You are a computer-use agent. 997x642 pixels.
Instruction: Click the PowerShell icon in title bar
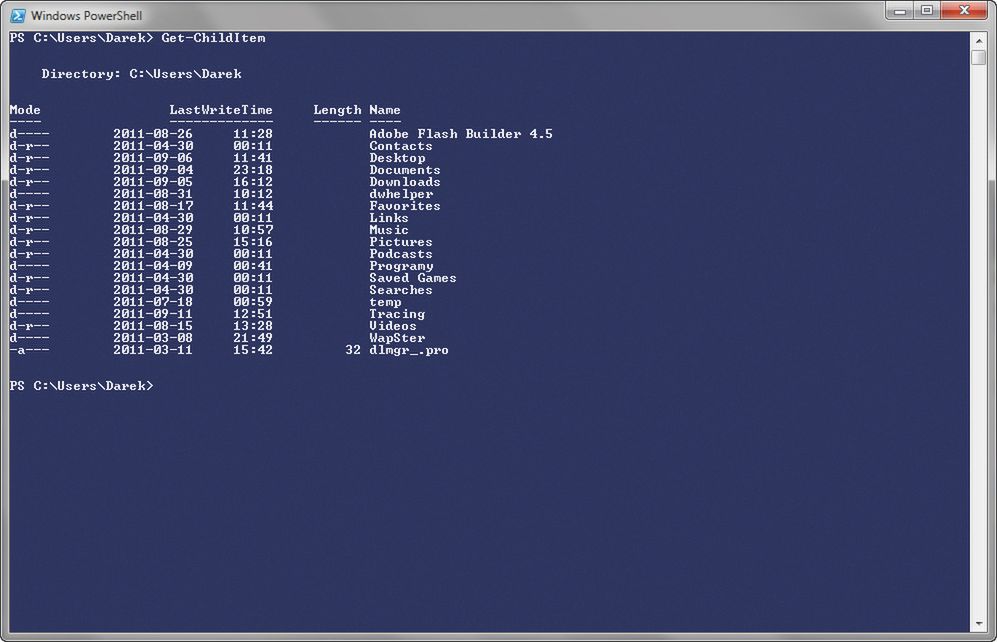click(18, 15)
